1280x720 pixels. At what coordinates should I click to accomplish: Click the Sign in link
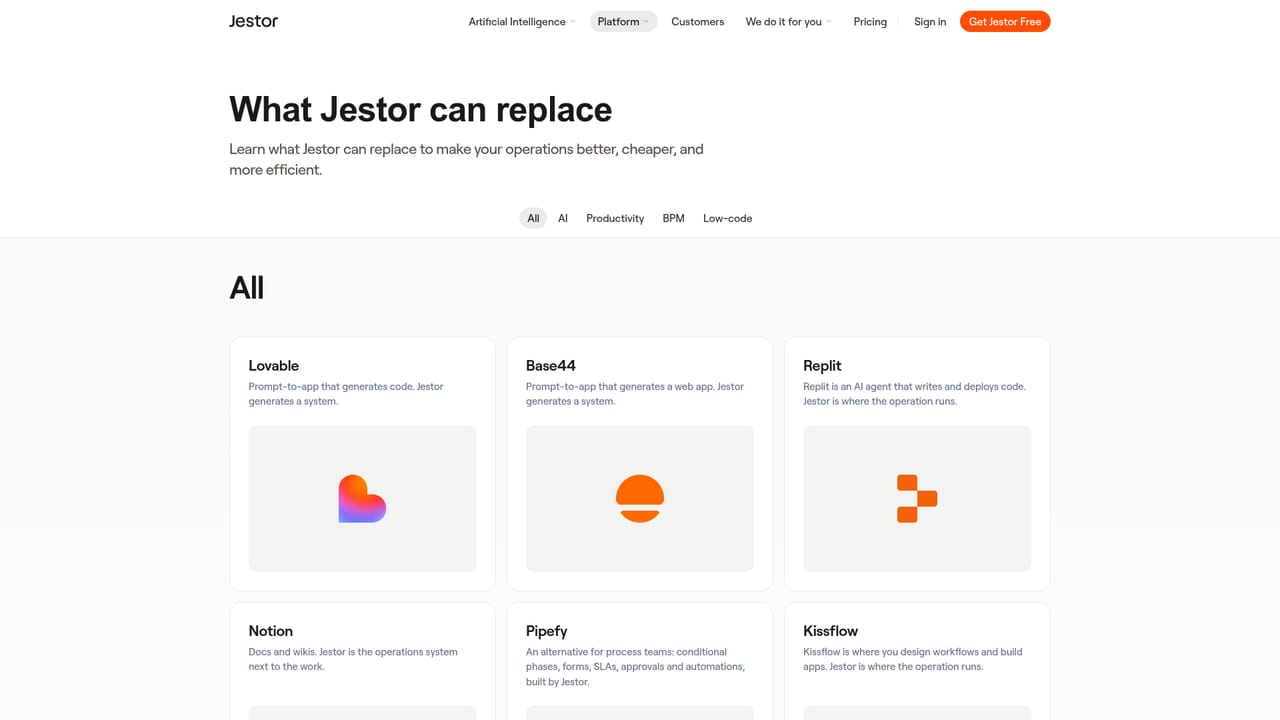(930, 22)
